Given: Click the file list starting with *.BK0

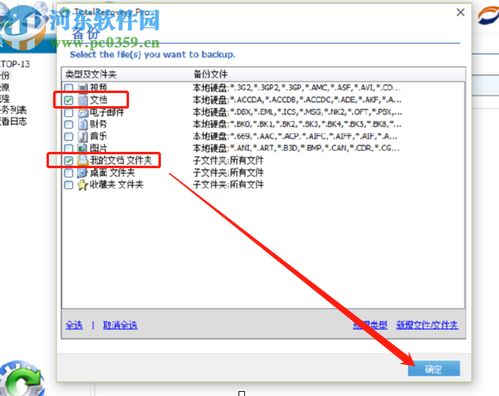Looking at the screenshot, I should pos(297,124).
